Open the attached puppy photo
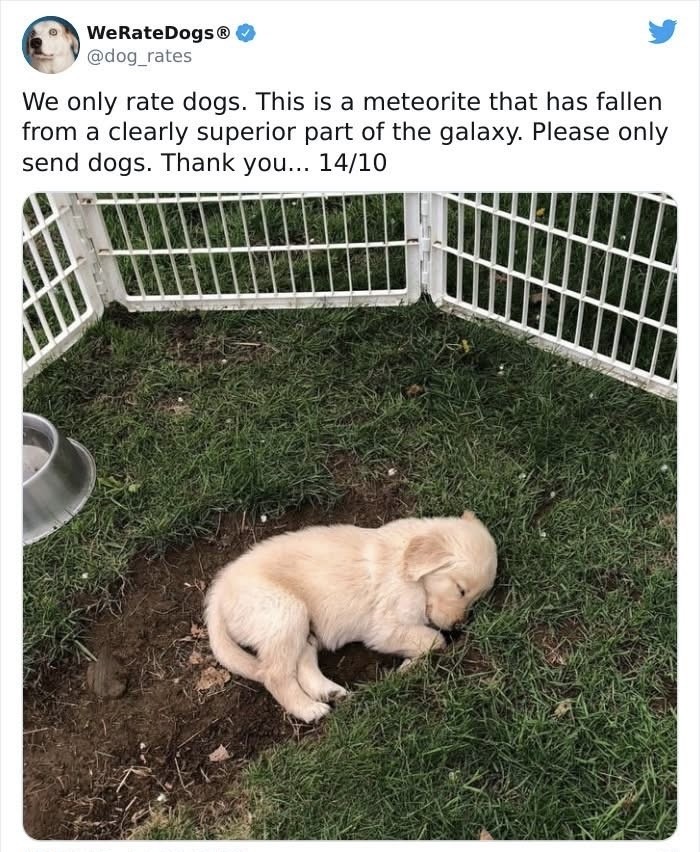 click(x=350, y=516)
